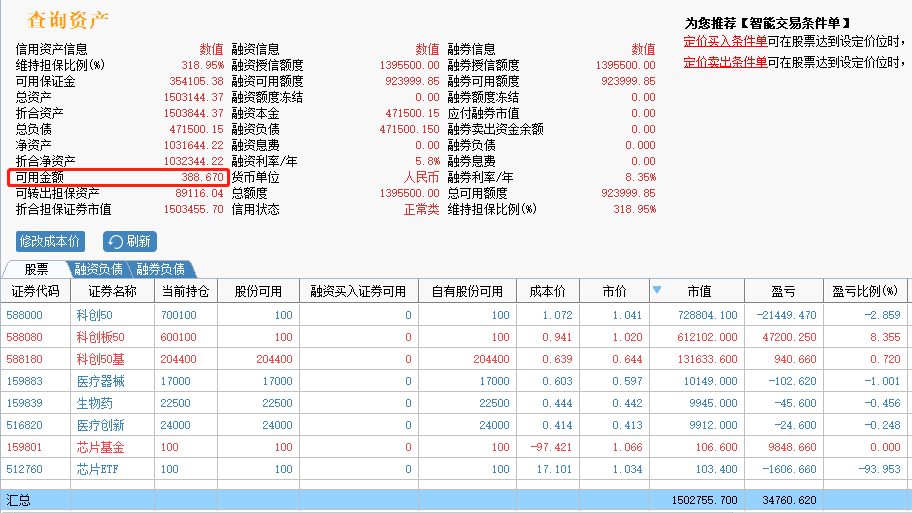Screen dimensions: 912x513
Task: Click the blue sort arrow beside 市值
Action: coord(657,290)
